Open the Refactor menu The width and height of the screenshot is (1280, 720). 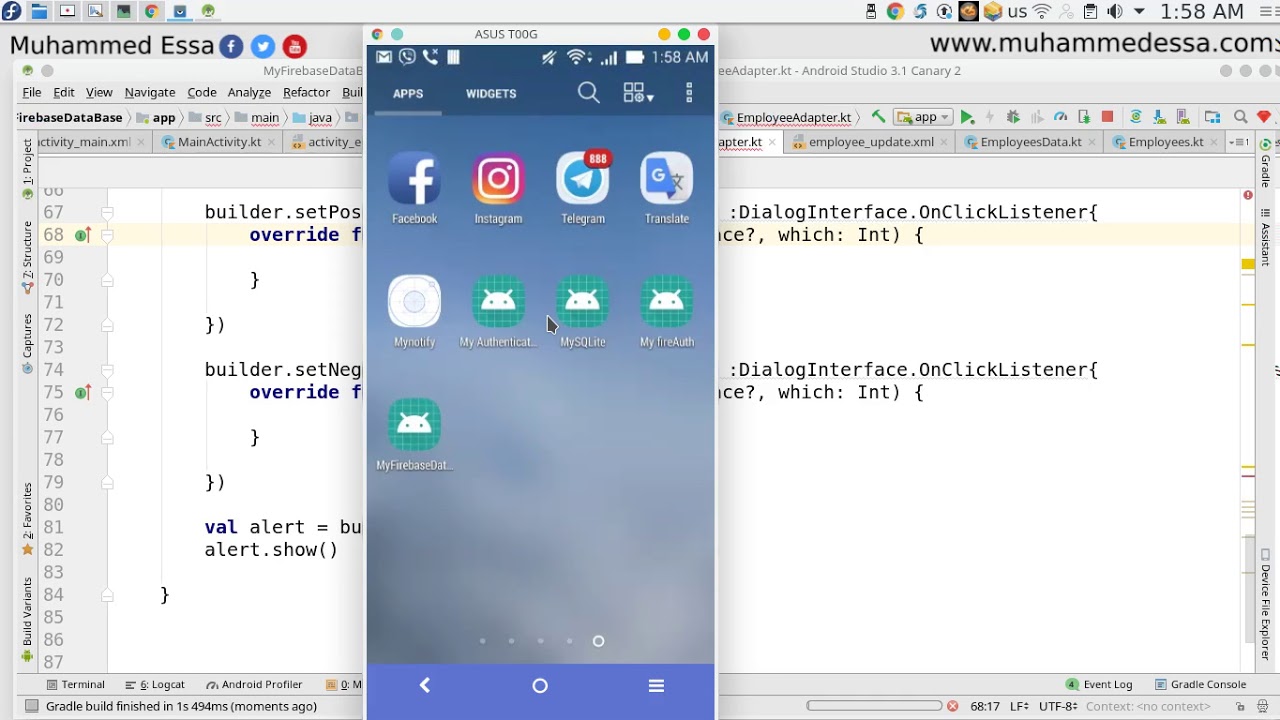coord(306,92)
